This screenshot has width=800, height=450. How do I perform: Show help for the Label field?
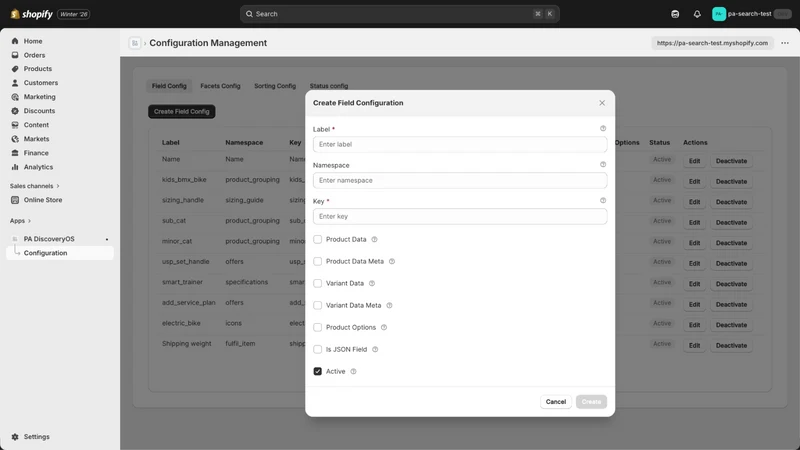coord(603,129)
